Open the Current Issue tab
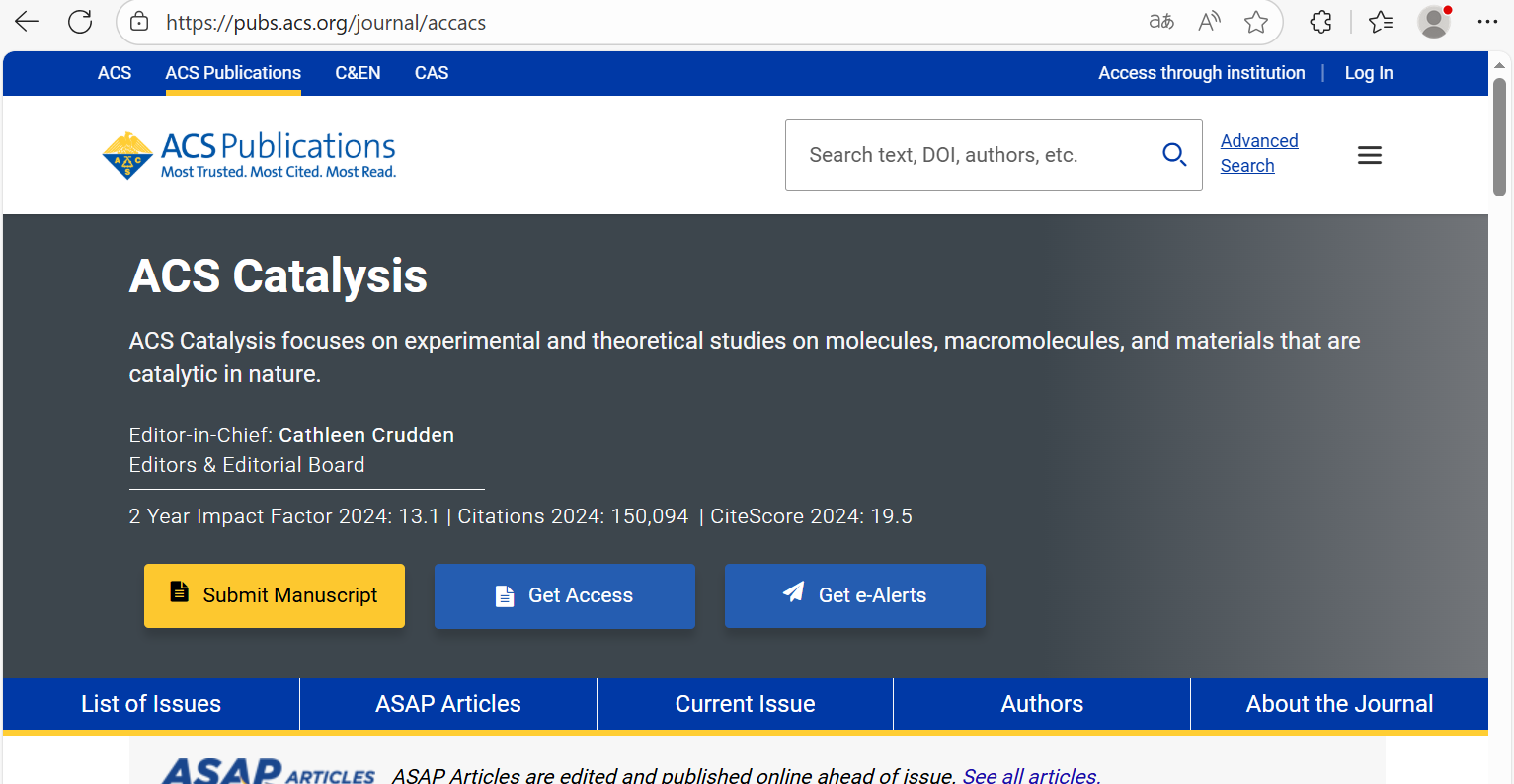The height and width of the screenshot is (784, 1514). [745, 704]
